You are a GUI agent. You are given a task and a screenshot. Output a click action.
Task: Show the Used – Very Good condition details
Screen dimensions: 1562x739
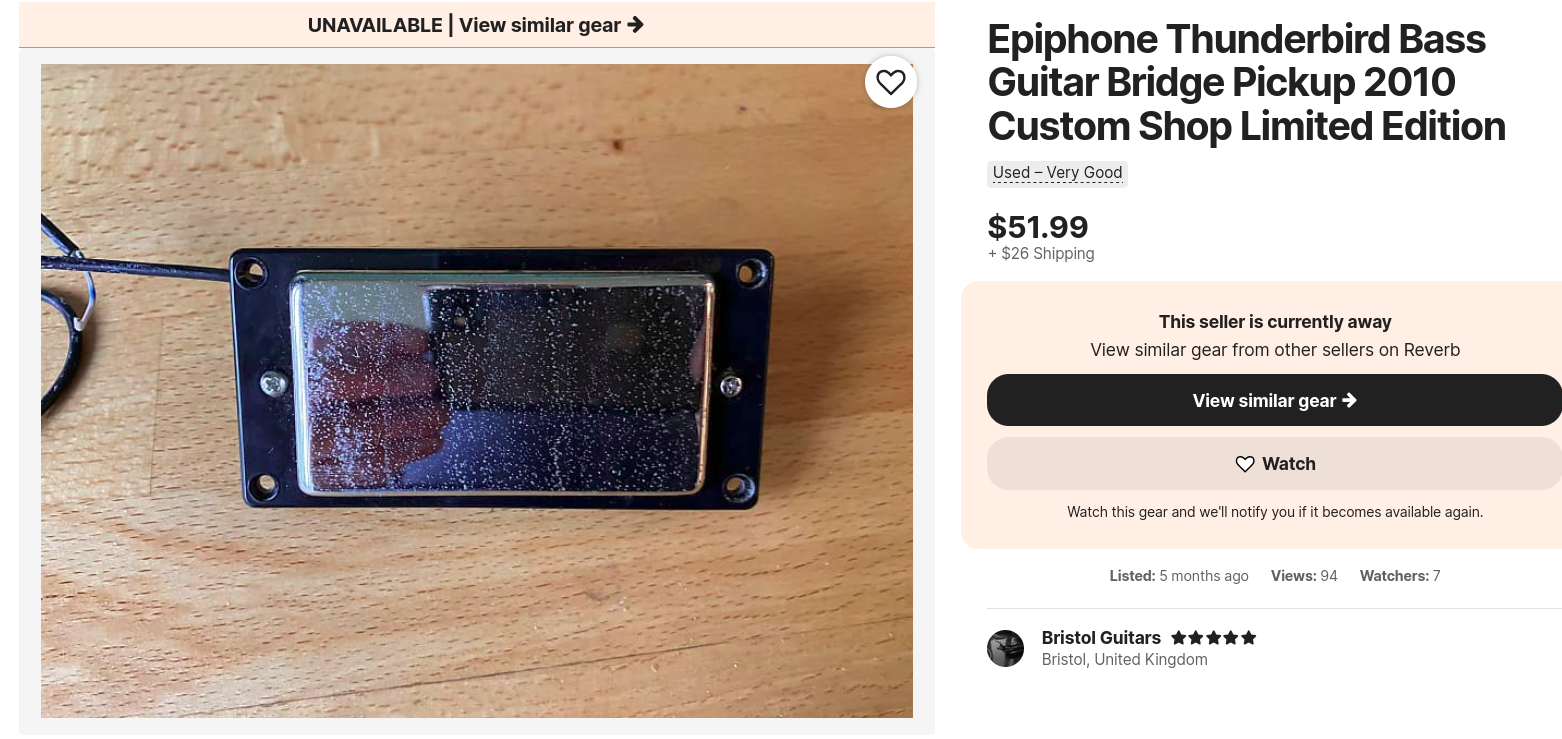pos(1057,173)
